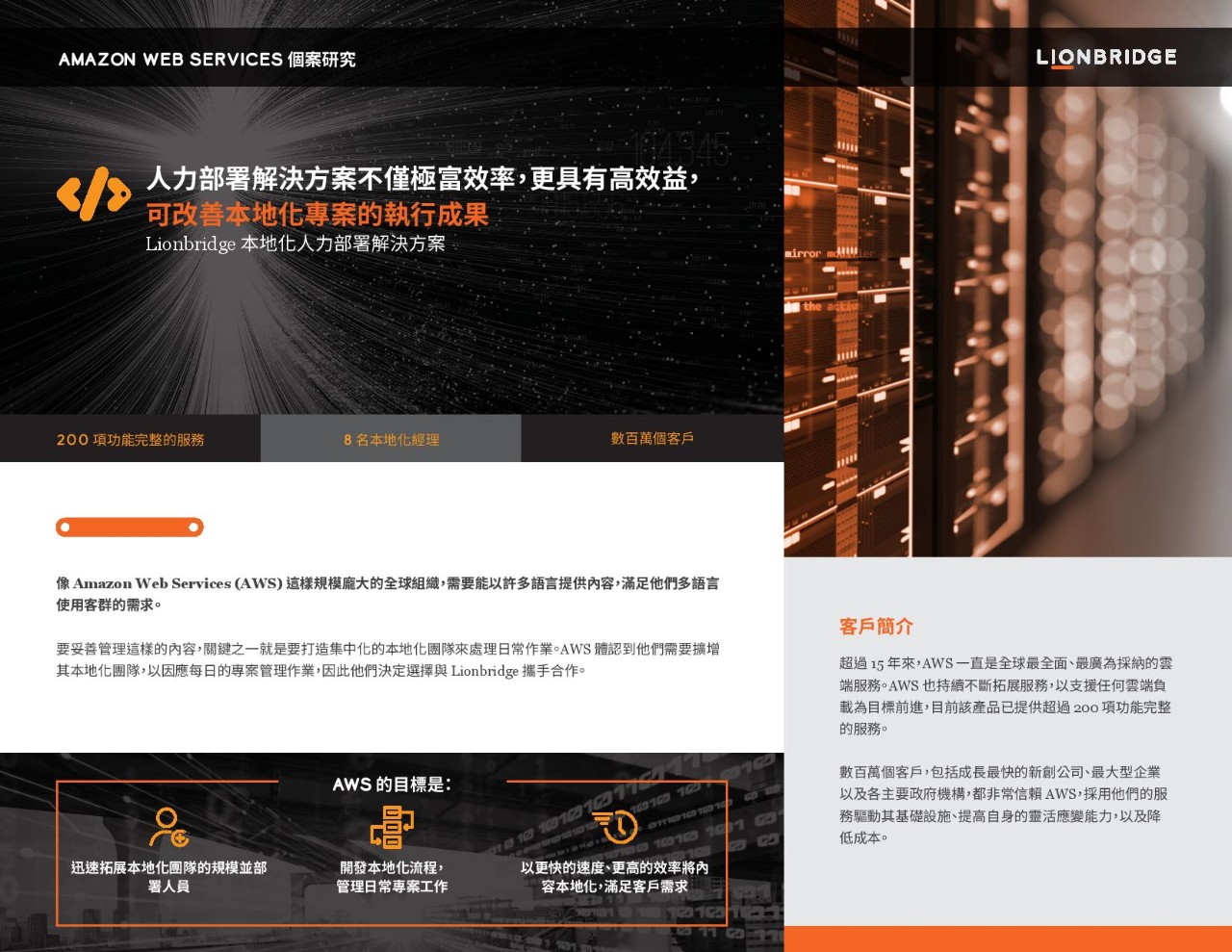1232x952 pixels.
Task: Click the server rack photo
Action: point(1008,322)
